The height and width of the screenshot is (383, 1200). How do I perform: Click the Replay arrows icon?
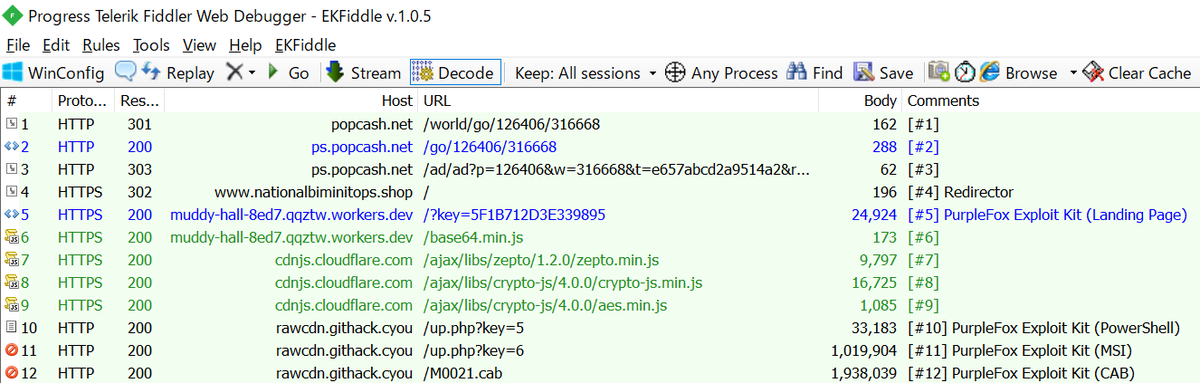151,72
